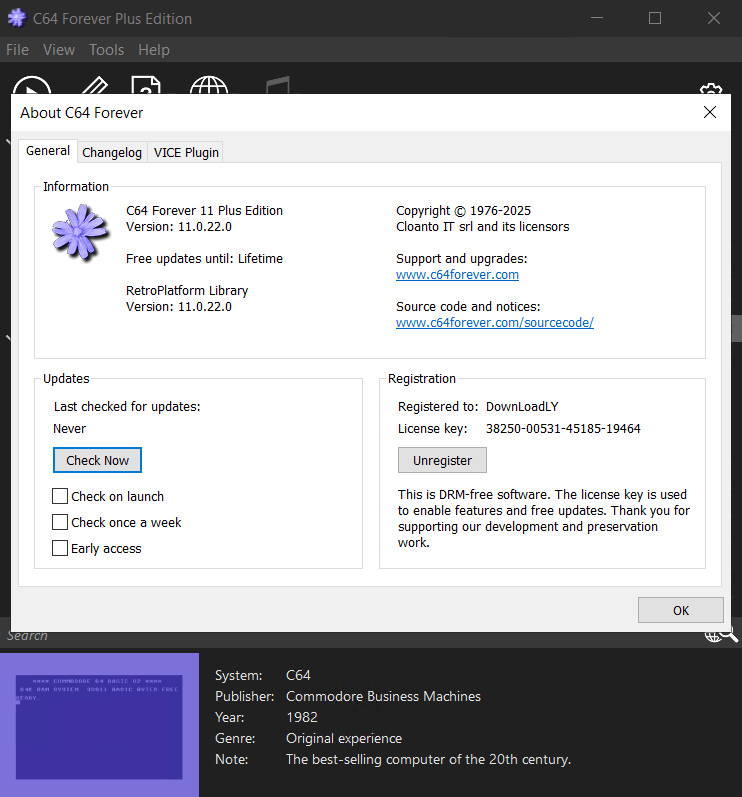Click the Free updates until: Lifetime text
The width and height of the screenshot is (742, 797).
[x=204, y=259]
